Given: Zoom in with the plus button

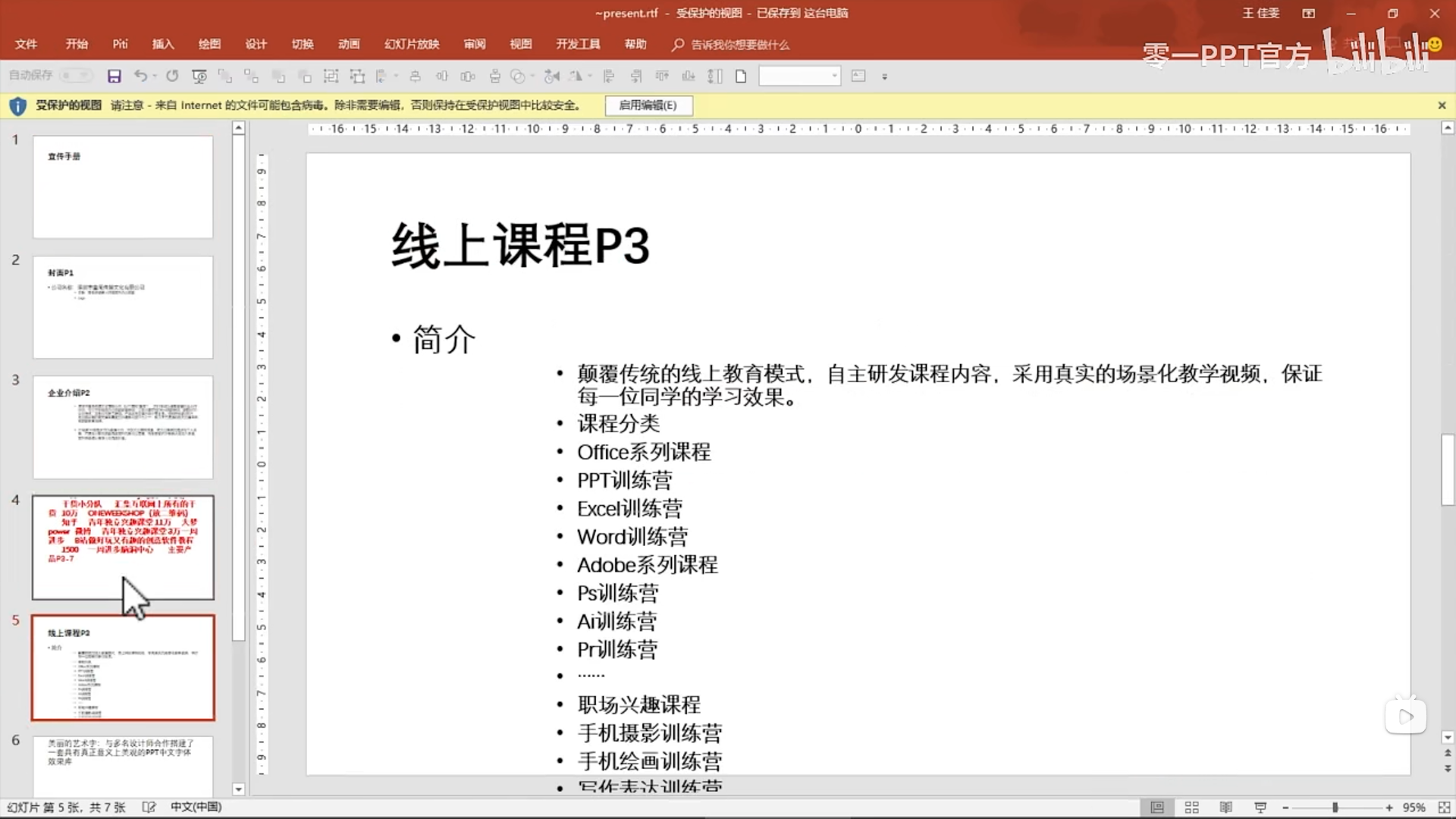Looking at the screenshot, I should (x=1389, y=808).
